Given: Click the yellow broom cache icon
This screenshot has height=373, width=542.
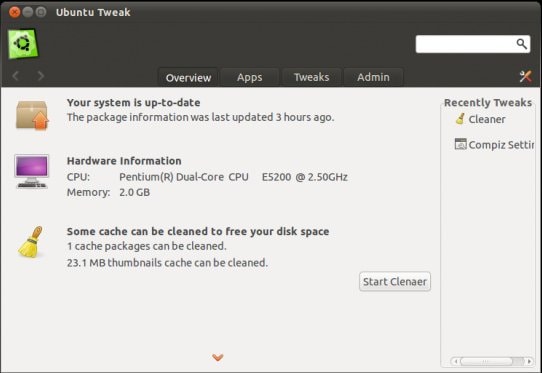Looking at the screenshot, I should [x=30, y=242].
